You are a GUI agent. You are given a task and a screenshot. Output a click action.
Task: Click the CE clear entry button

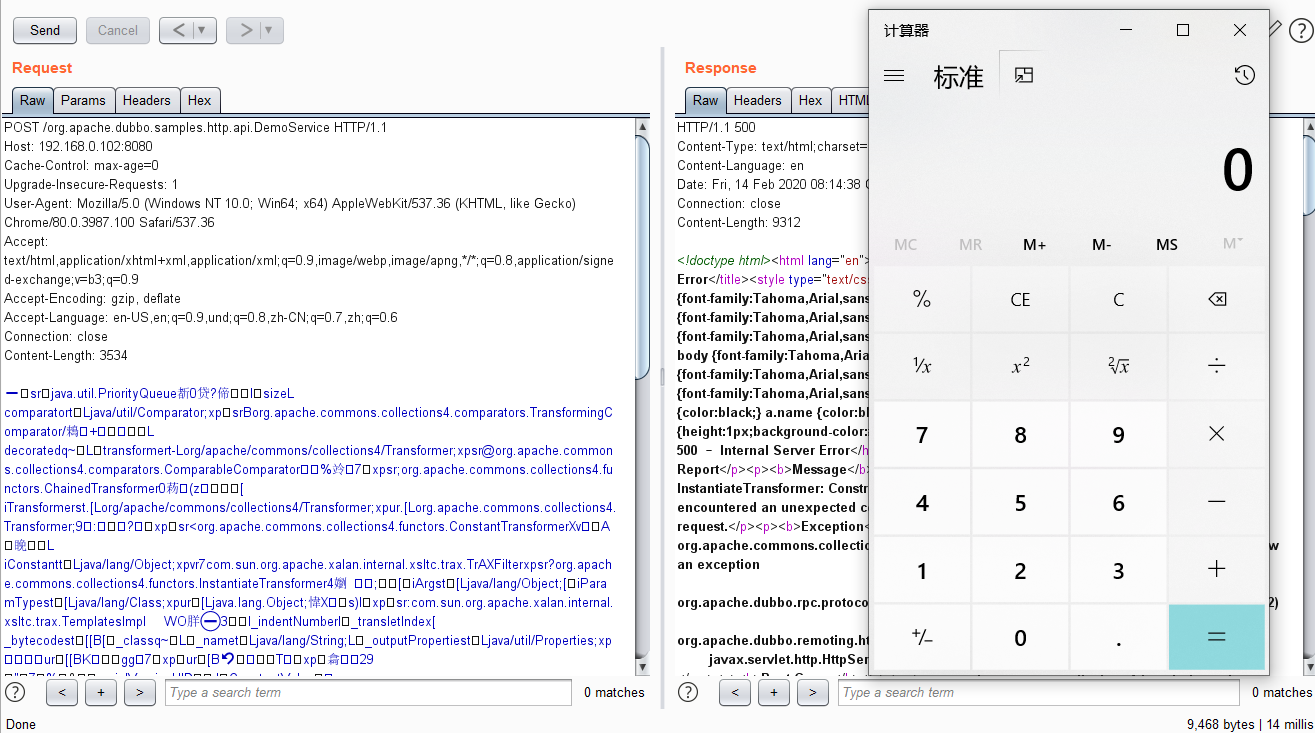(1020, 300)
